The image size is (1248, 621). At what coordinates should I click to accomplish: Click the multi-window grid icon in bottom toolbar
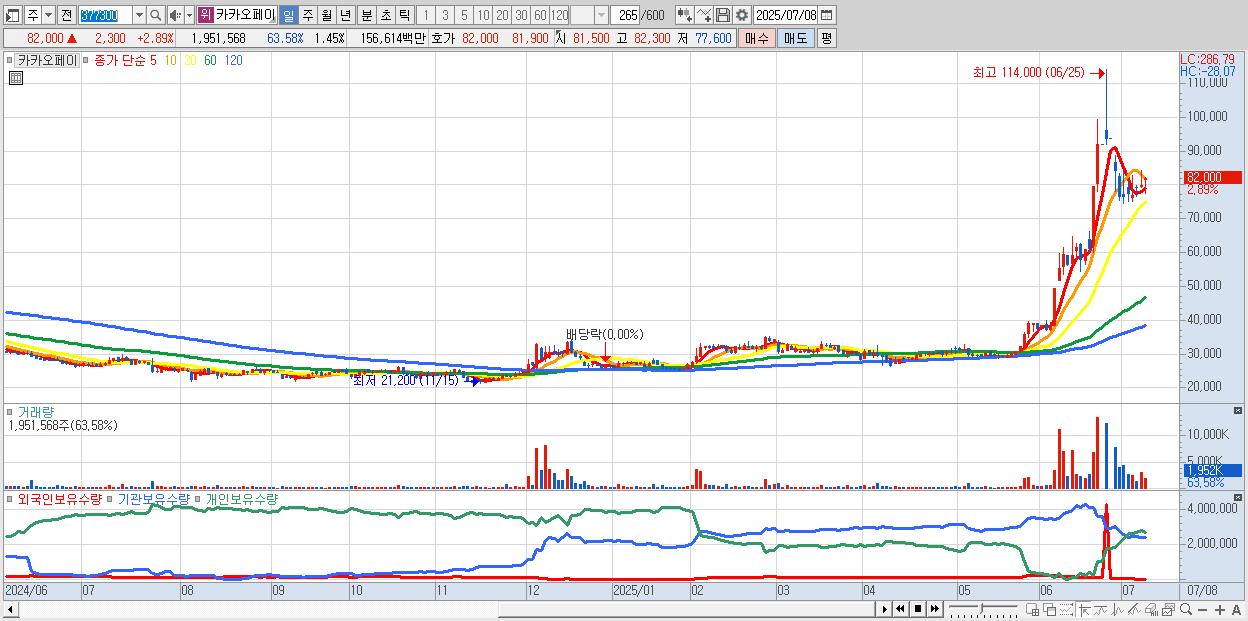[1033, 610]
